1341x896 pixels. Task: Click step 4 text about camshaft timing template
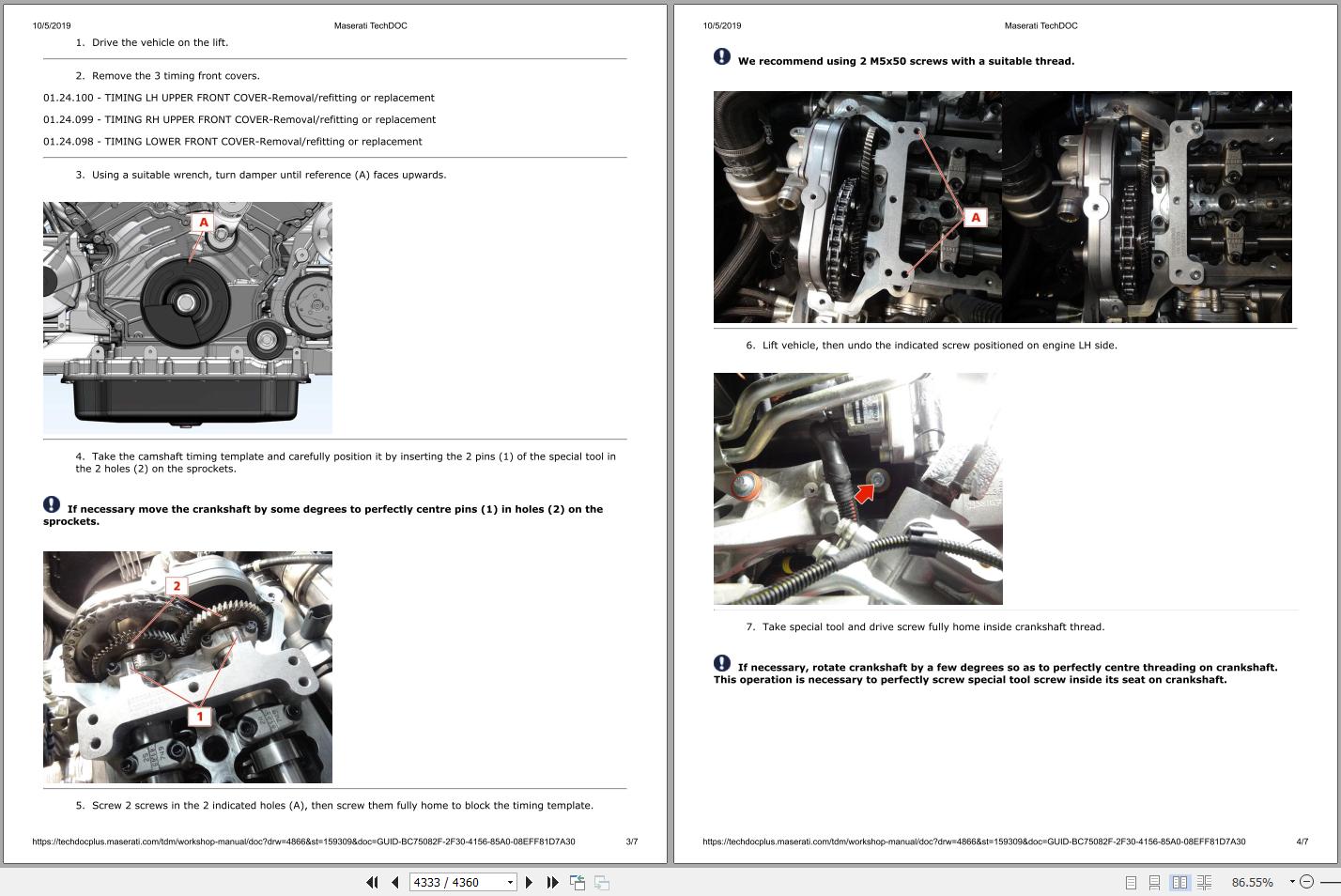click(346, 462)
